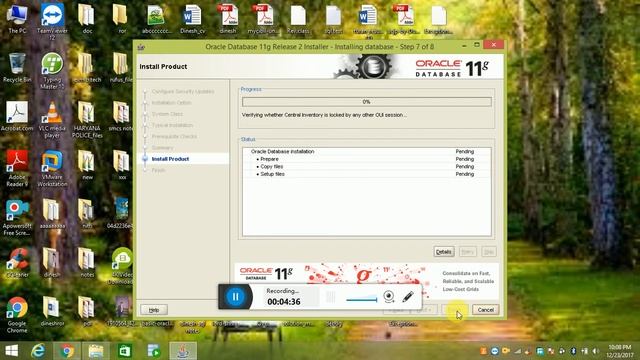
Task: Open Internet Explorer from taskbar
Action: (38, 351)
